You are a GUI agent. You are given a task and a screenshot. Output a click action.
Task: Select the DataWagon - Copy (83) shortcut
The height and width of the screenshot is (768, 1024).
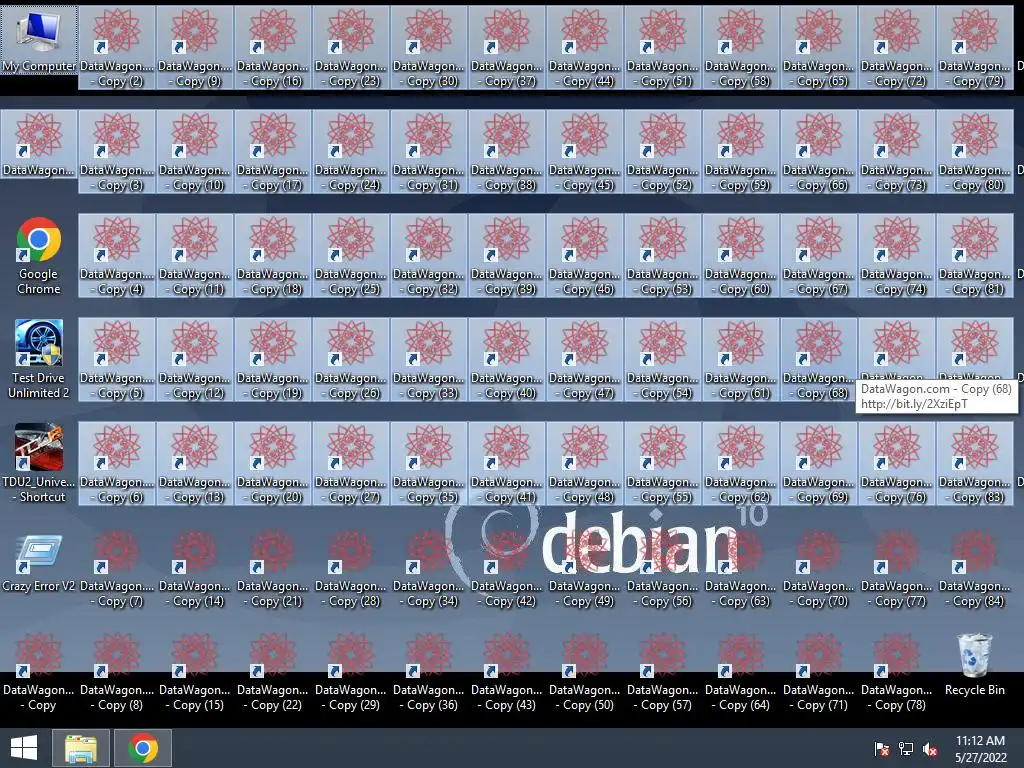coord(975,464)
